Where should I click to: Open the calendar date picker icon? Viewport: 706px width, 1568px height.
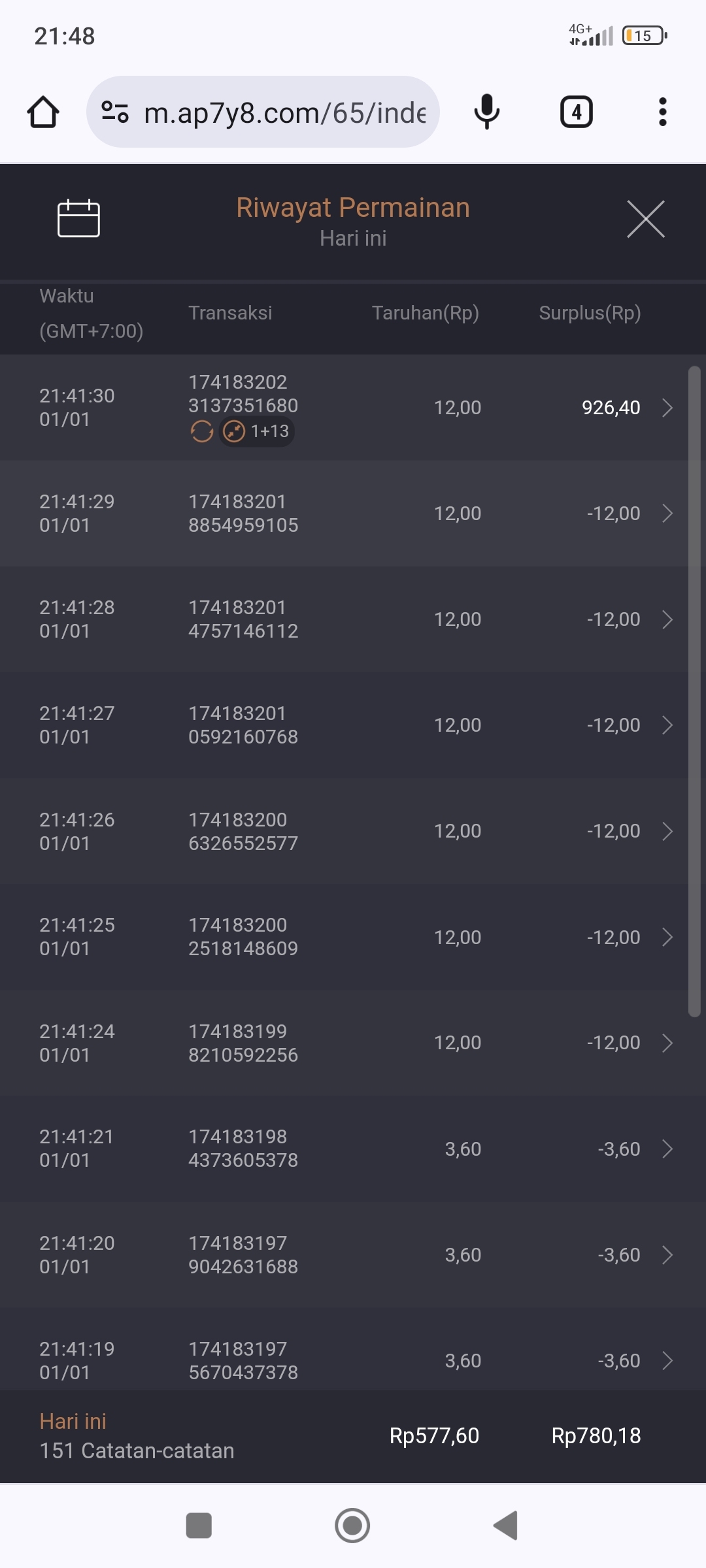[x=78, y=218]
